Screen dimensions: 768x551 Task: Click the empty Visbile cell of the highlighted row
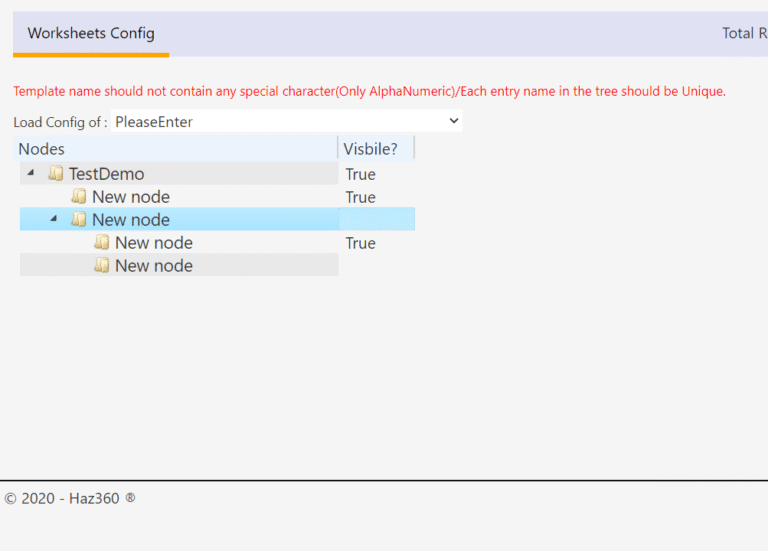coord(376,220)
